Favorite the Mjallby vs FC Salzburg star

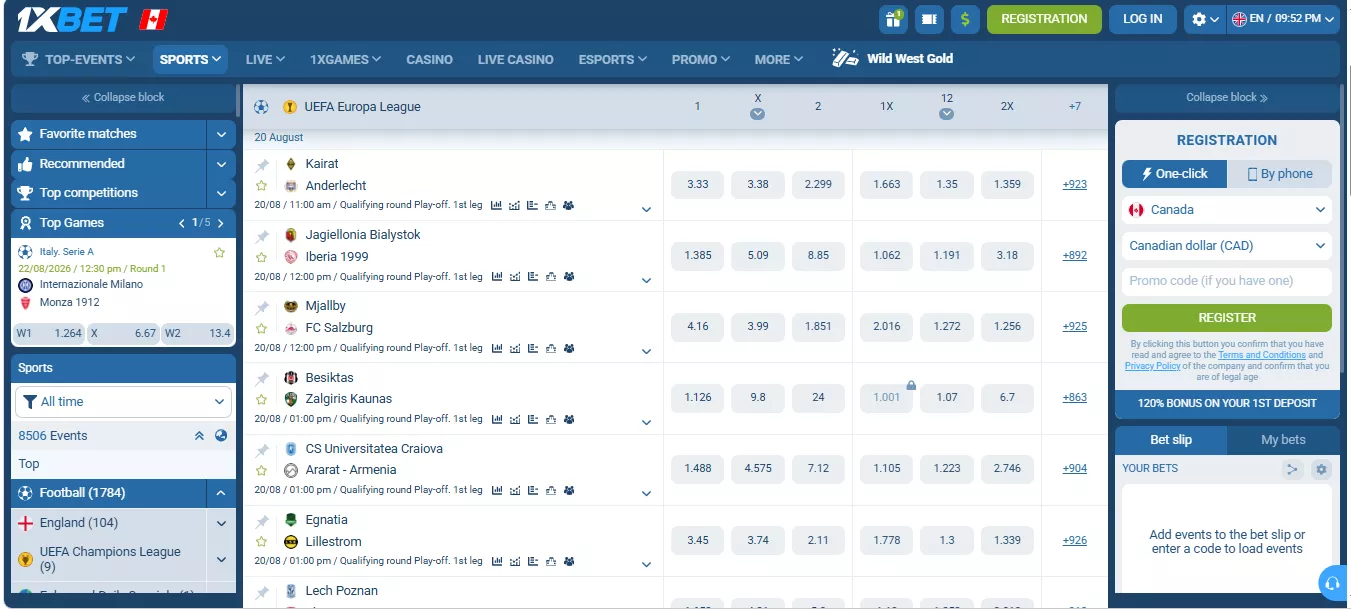262,328
